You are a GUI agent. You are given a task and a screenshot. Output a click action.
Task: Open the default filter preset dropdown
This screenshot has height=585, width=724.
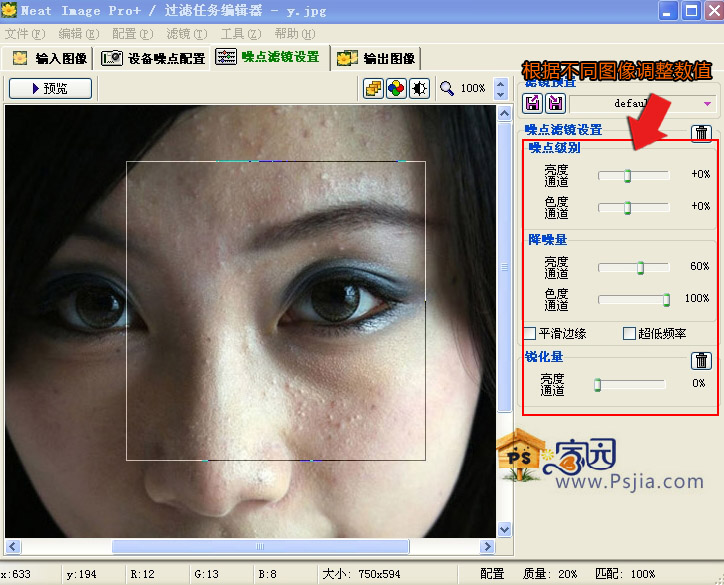[708, 103]
